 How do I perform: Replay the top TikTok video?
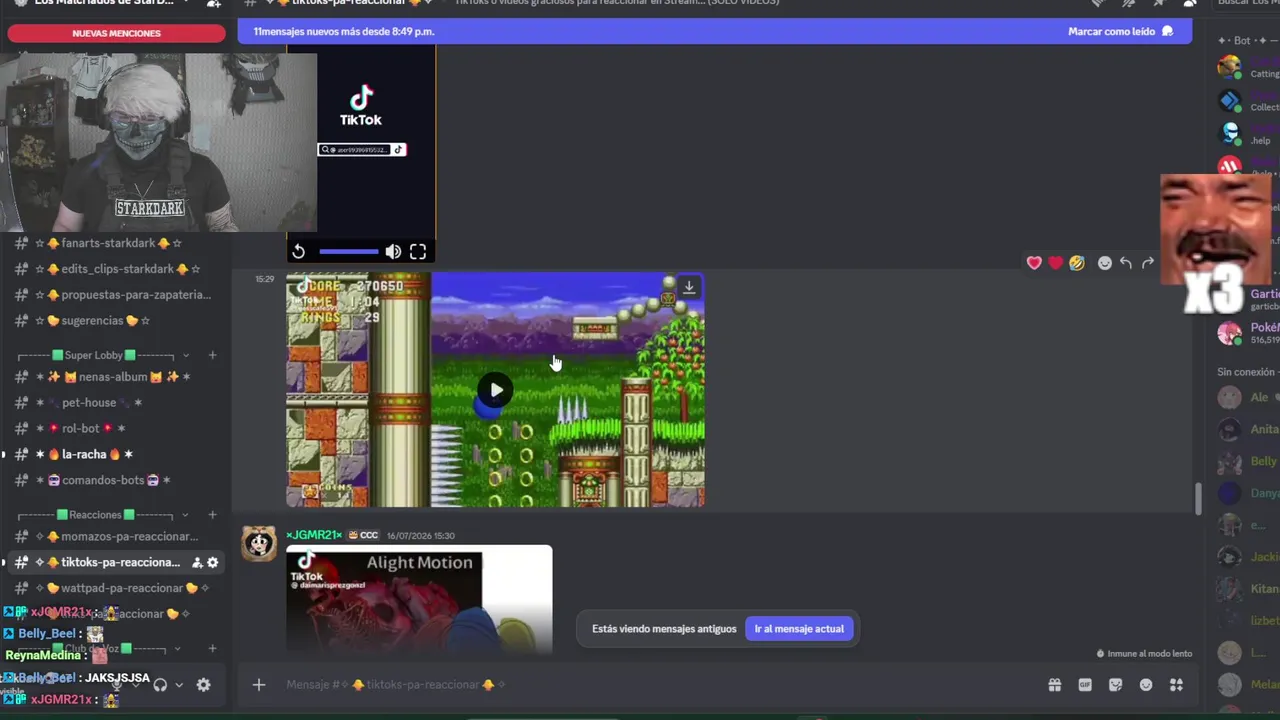[298, 252]
